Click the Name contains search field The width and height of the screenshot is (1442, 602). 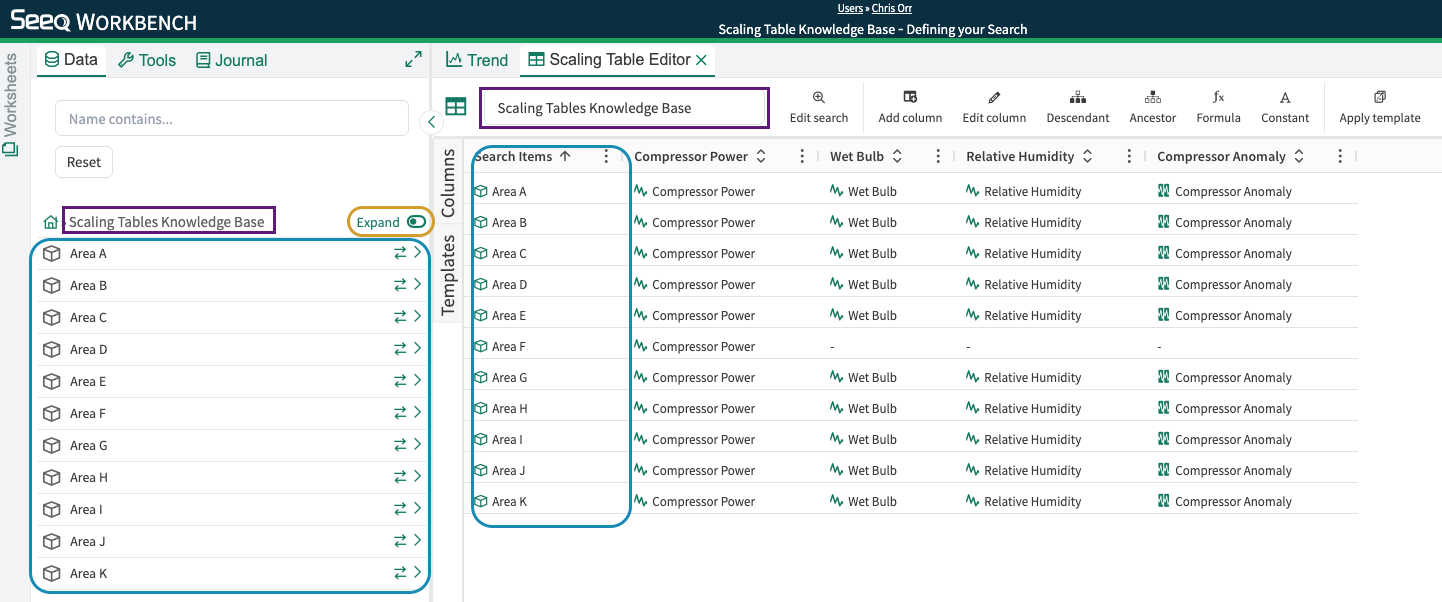[232, 118]
